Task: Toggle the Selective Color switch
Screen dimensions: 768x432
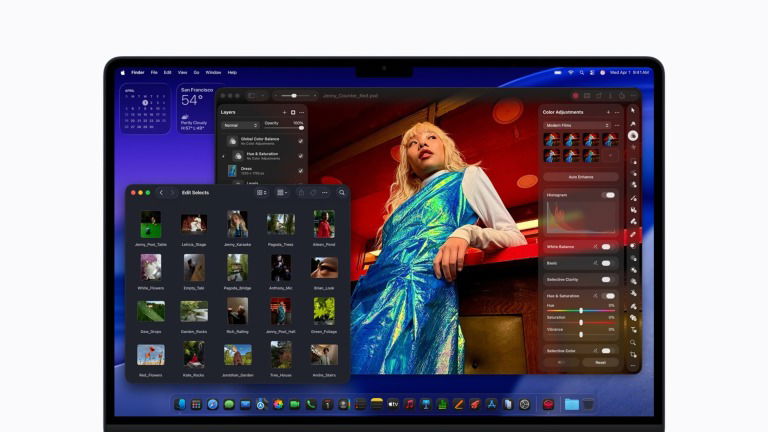Action: (607, 351)
